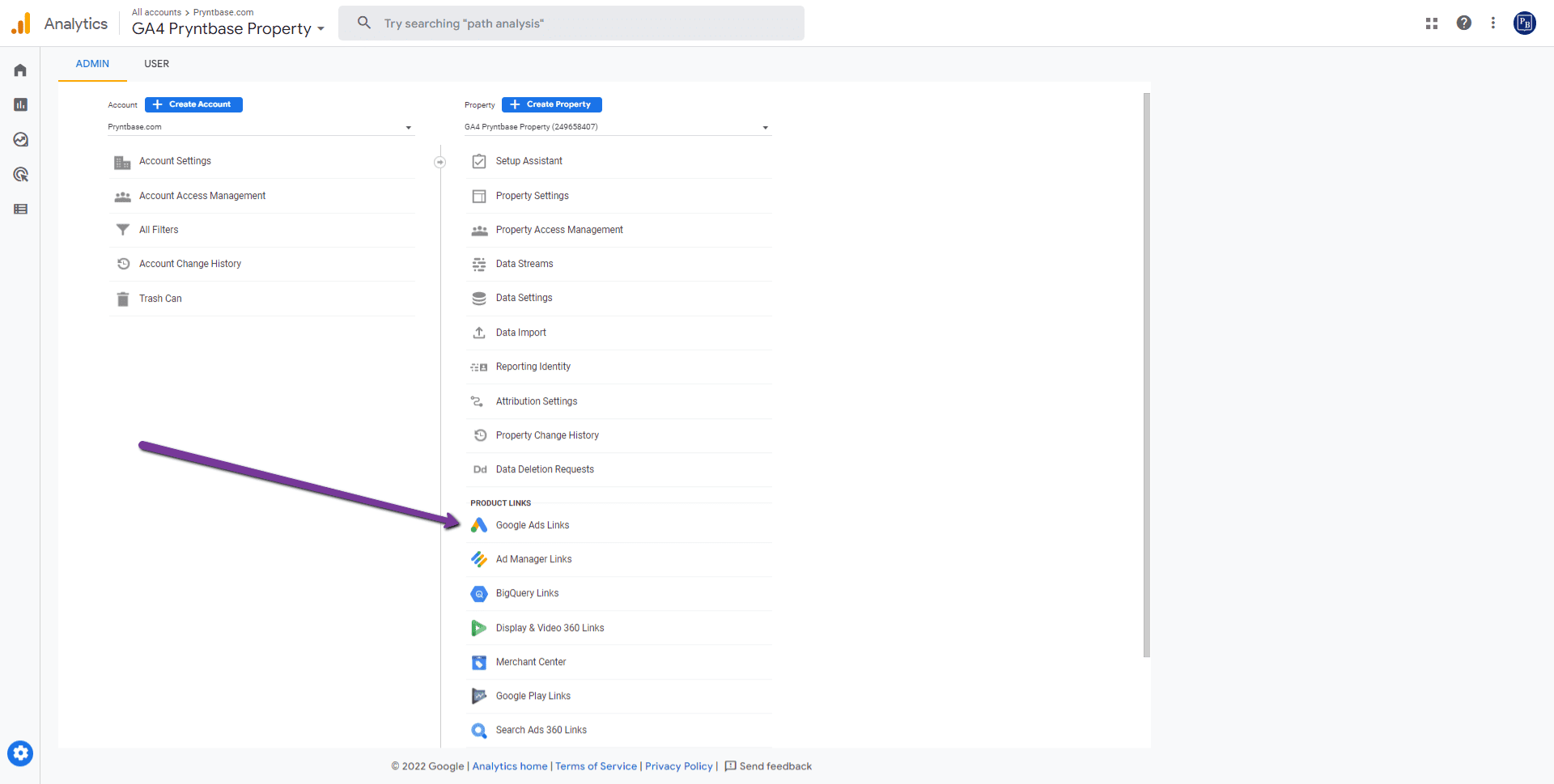Click the Setup Assistant checkbox icon
Viewport: 1554px width, 784px height.
(x=479, y=161)
